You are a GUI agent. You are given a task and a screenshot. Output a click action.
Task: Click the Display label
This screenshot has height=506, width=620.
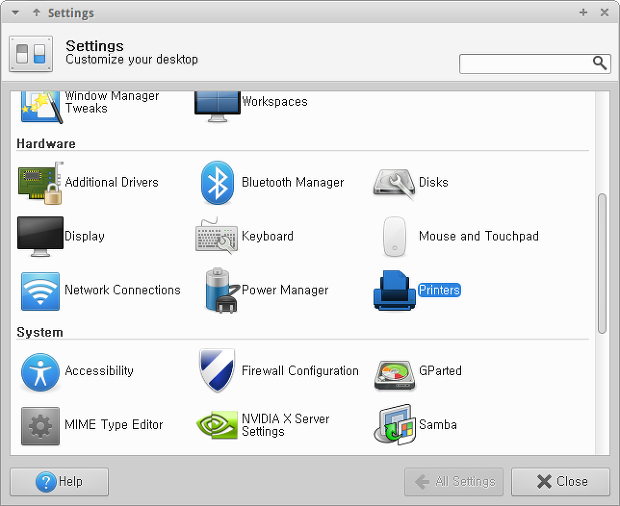point(84,236)
